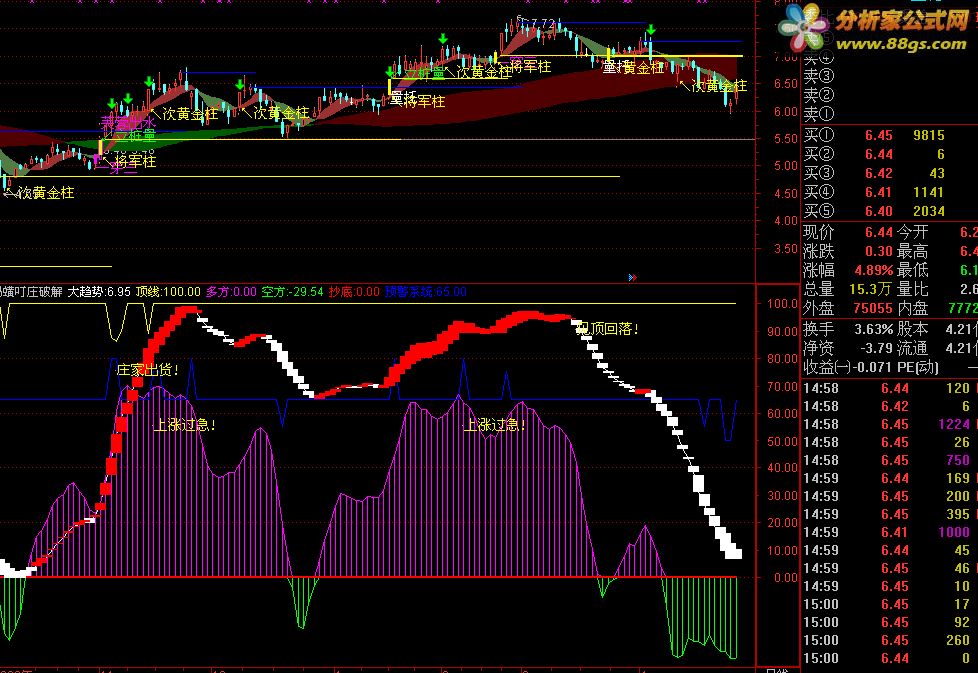The width and height of the screenshot is (978, 673).
Task: Click the 卖③ ask row label
Action: pos(818,76)
